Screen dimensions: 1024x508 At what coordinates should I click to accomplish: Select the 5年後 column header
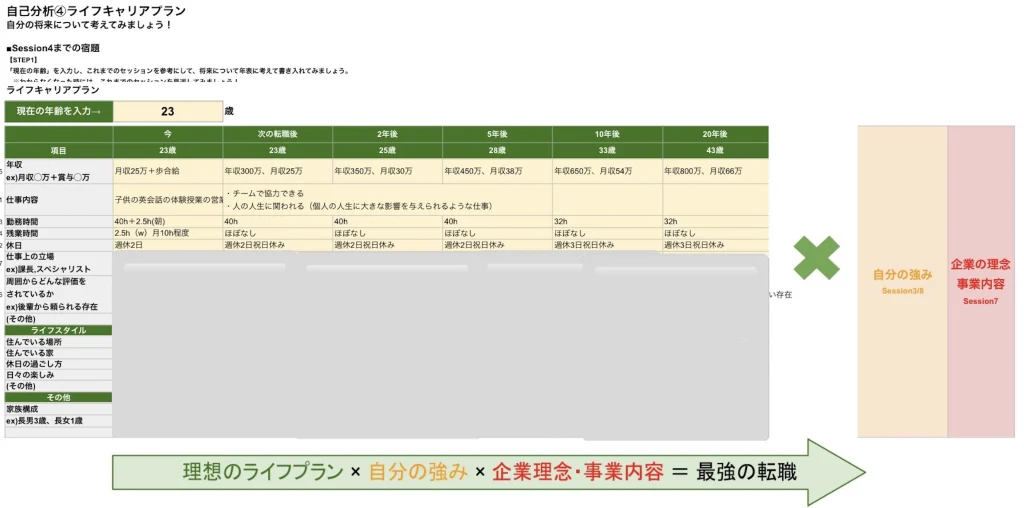point(497,134)
